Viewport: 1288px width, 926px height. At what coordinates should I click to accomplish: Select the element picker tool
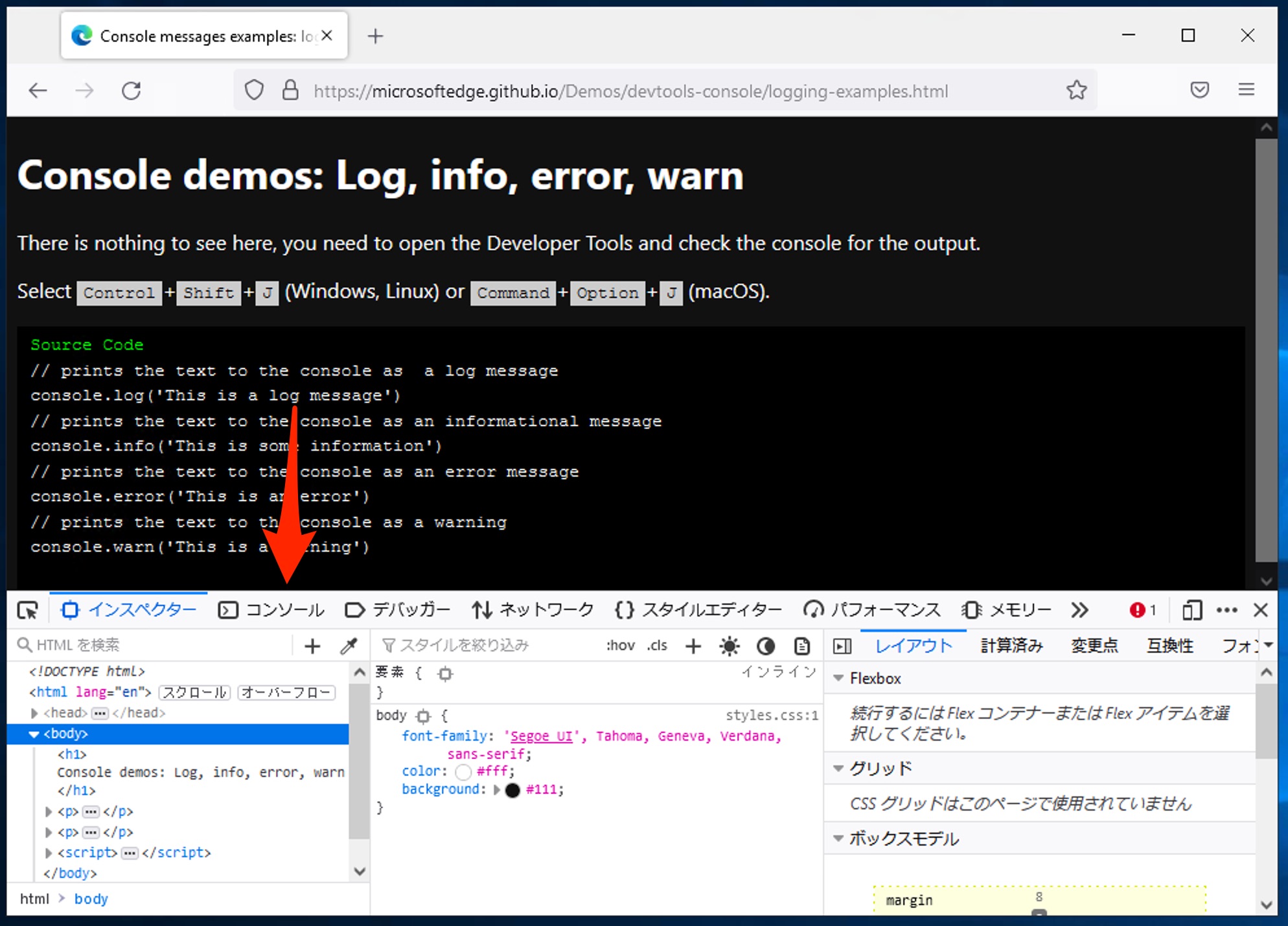(27, 610)
